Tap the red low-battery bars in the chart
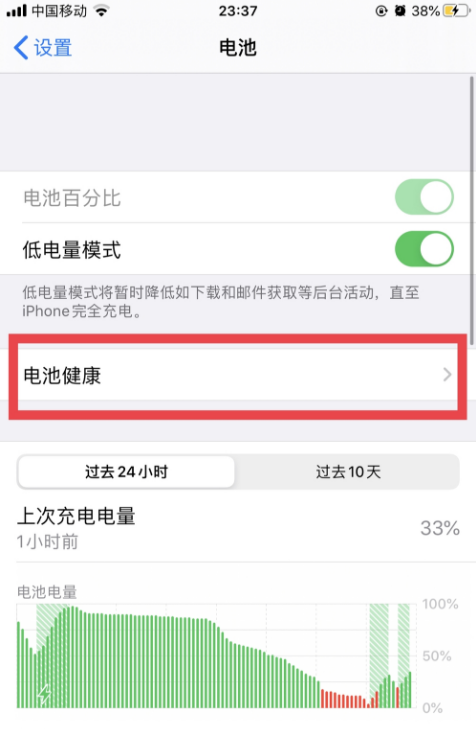476x729 pixels. coord(343,699)
